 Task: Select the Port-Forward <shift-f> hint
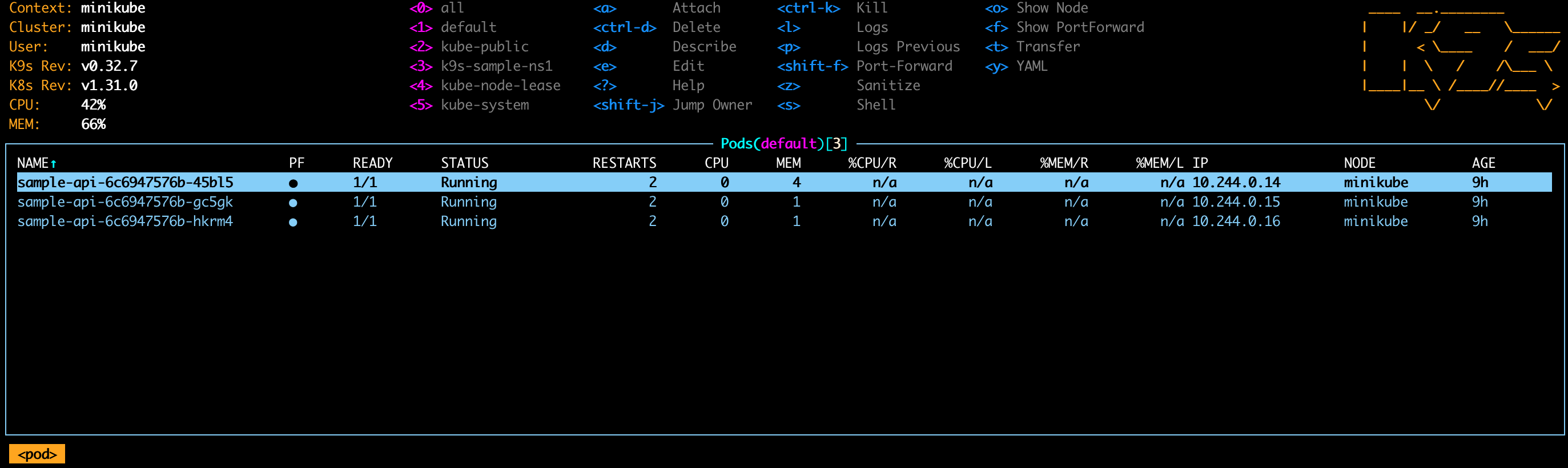(x=865, y=66)
